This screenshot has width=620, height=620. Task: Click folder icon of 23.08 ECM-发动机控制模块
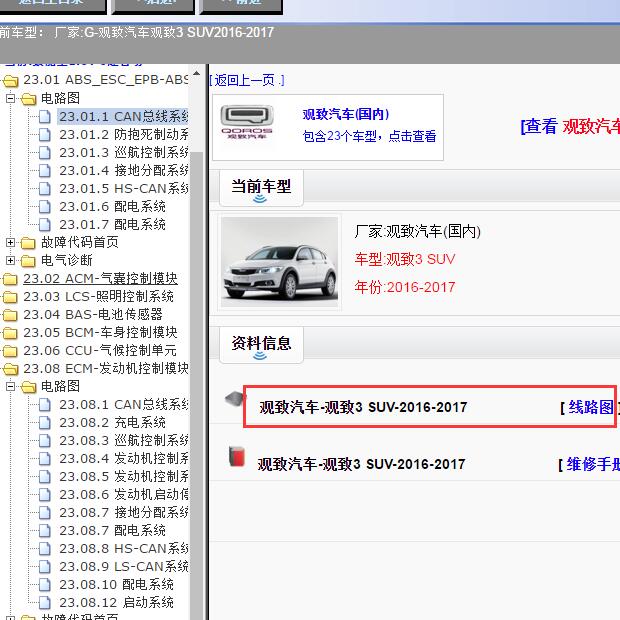tap(11, 369)
